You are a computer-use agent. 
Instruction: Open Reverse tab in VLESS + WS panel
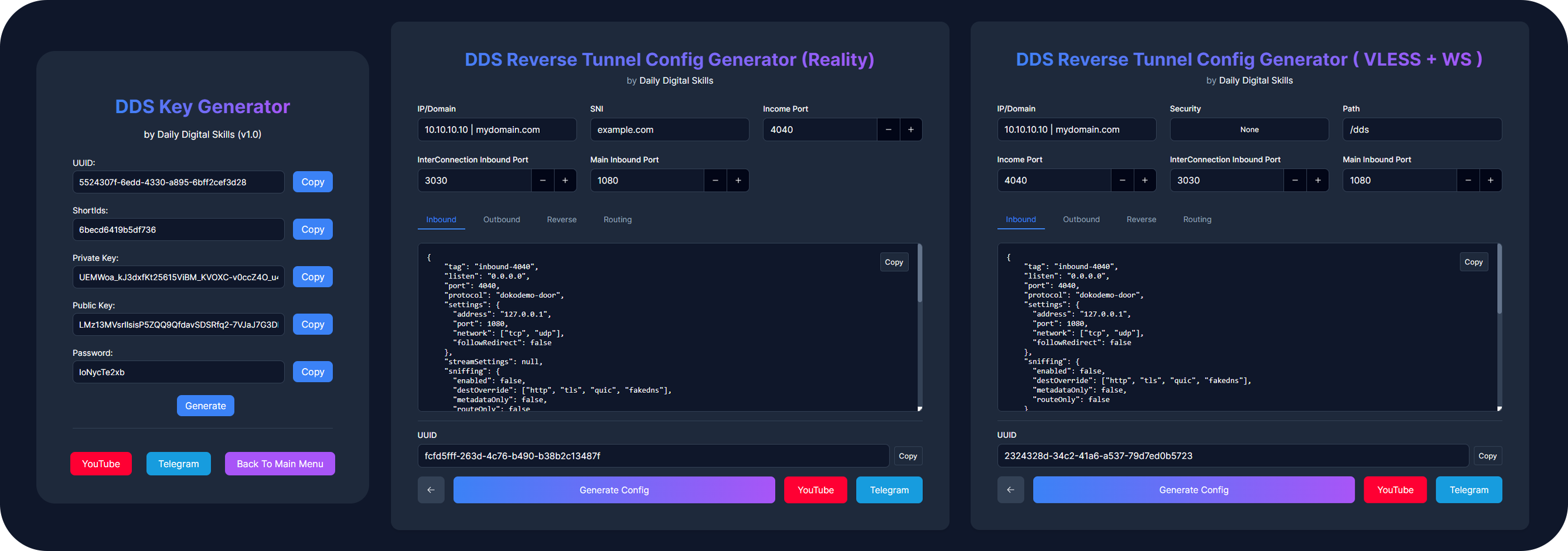click(1141, 220)
